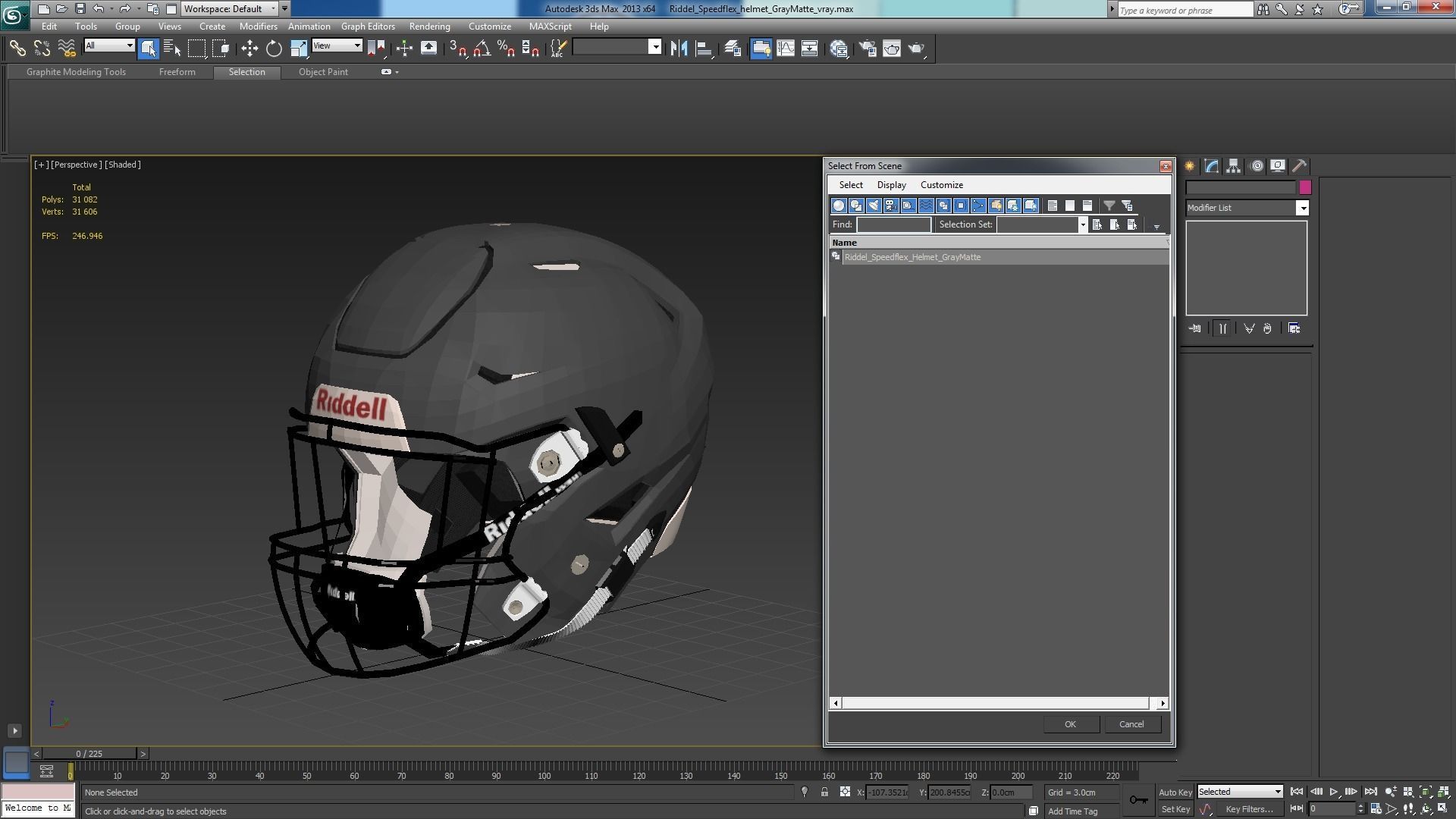Switch to the Object Paint ribbon tab

tap(323, 72)
